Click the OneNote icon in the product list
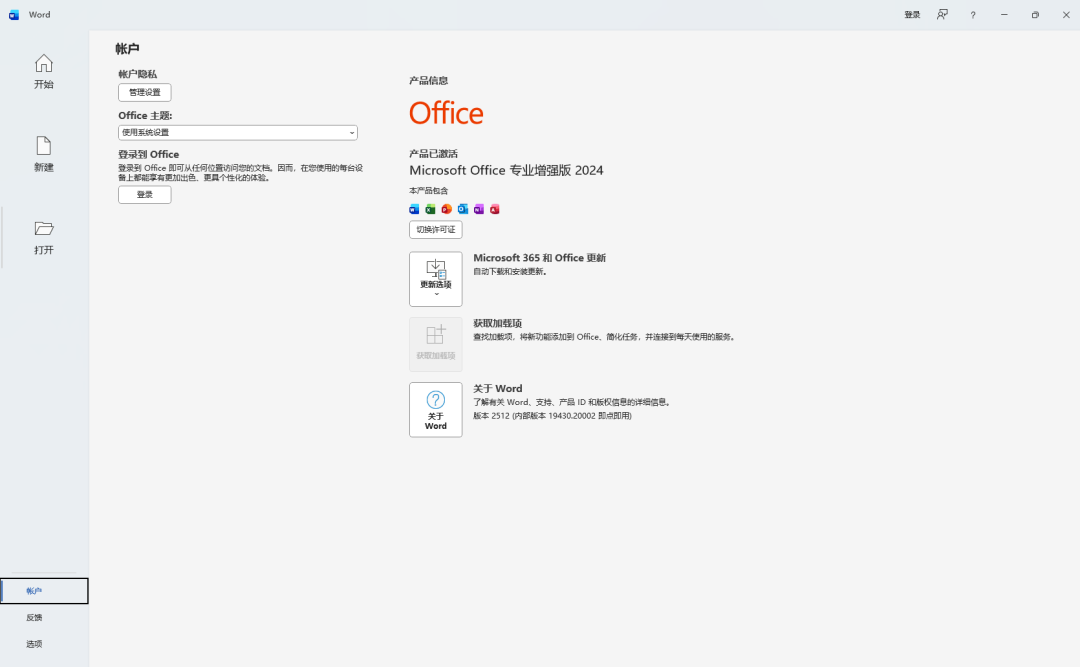1080x667 pixels. pos(478,209)
